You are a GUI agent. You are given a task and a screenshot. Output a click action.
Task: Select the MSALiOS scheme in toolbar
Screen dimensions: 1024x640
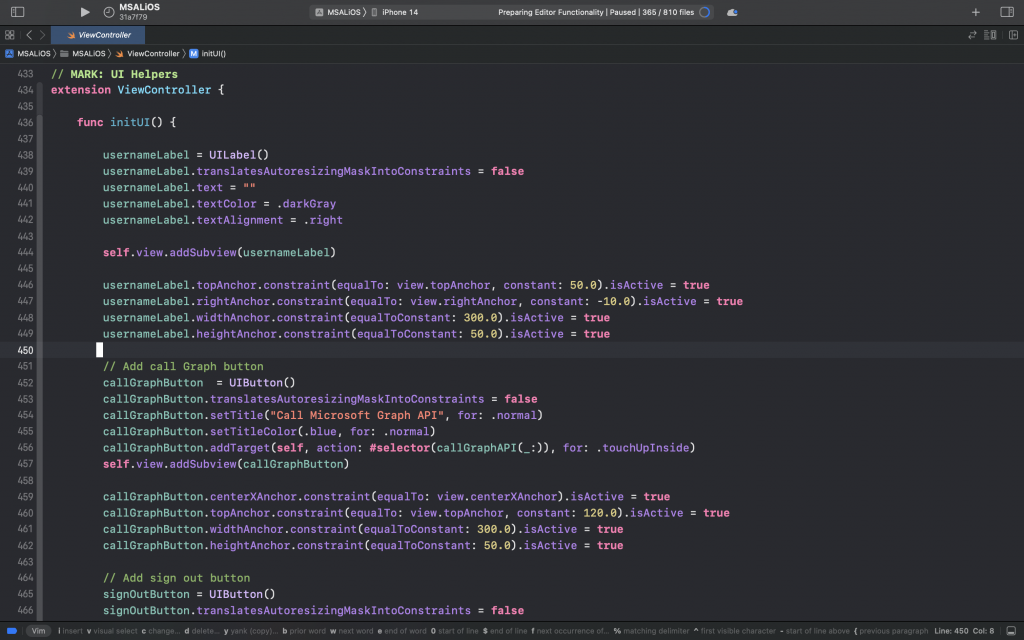[x=338, y=12]
